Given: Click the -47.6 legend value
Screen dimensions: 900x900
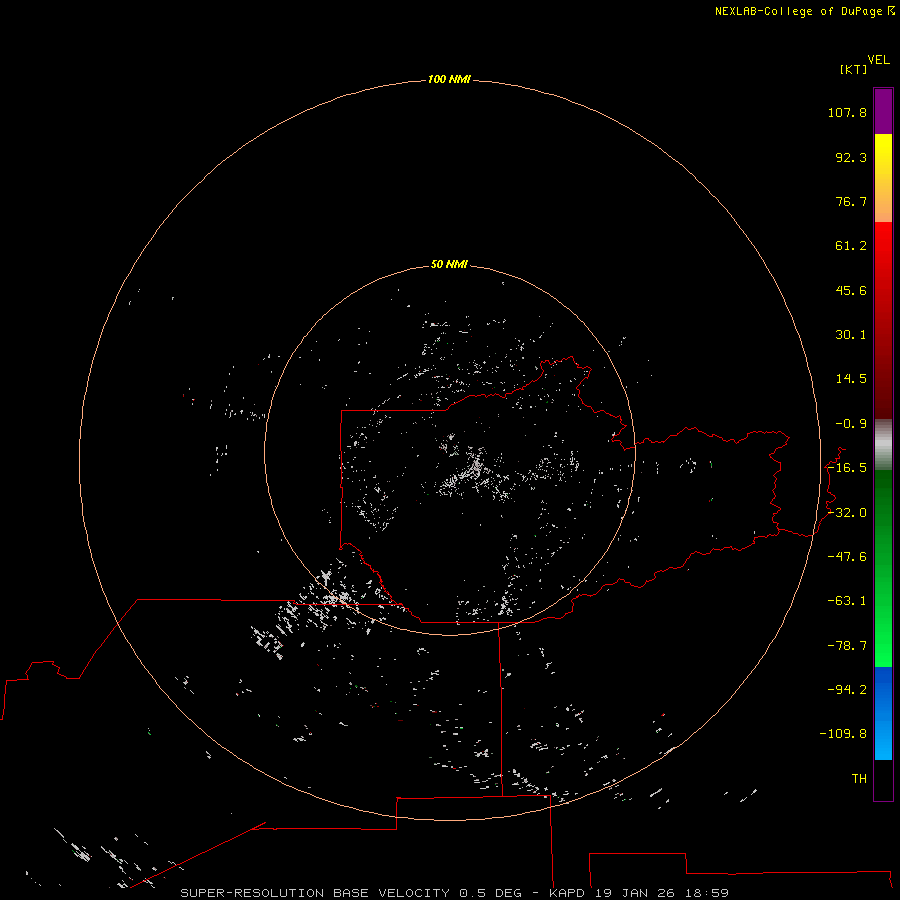Looking at the screenshot, I should pyautogui.click(x=847, y=557).
